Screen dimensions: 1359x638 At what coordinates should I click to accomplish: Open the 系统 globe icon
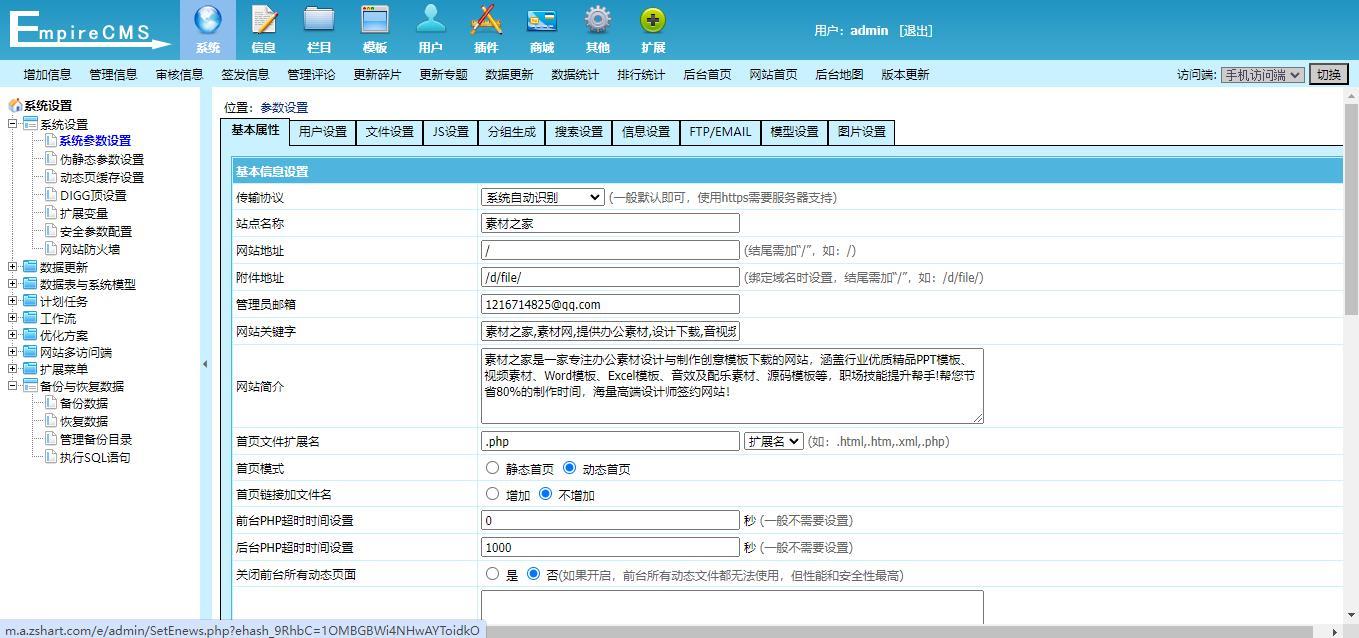pos(208,20)
